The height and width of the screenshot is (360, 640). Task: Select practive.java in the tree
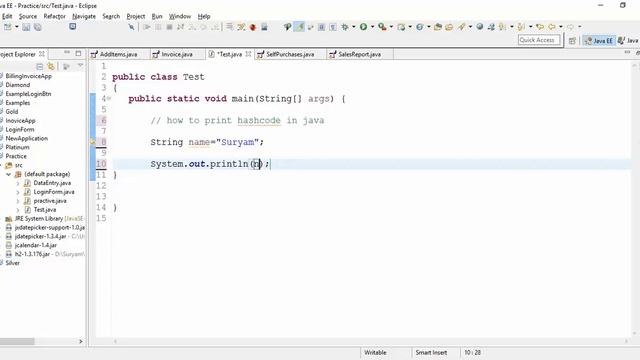tap(50, 201)
